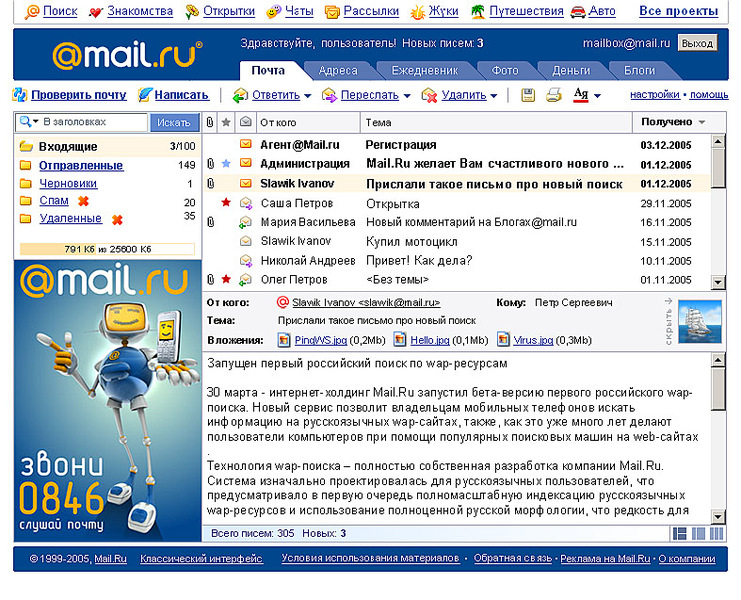
Task: Open the Ежедневник tab
Action: (x=424, y=71)
